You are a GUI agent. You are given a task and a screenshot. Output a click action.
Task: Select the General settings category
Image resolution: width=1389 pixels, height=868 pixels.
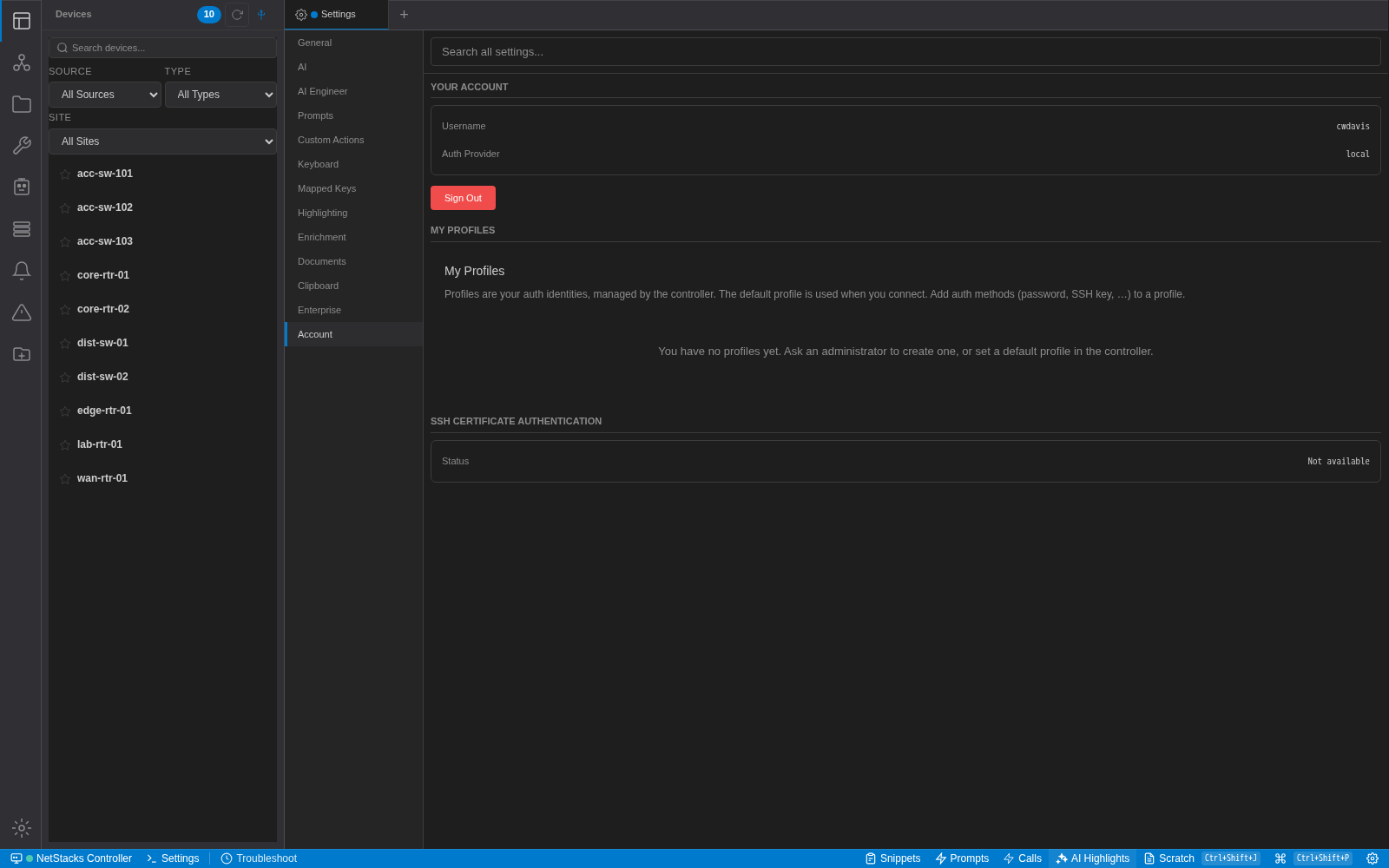(354, 43)
